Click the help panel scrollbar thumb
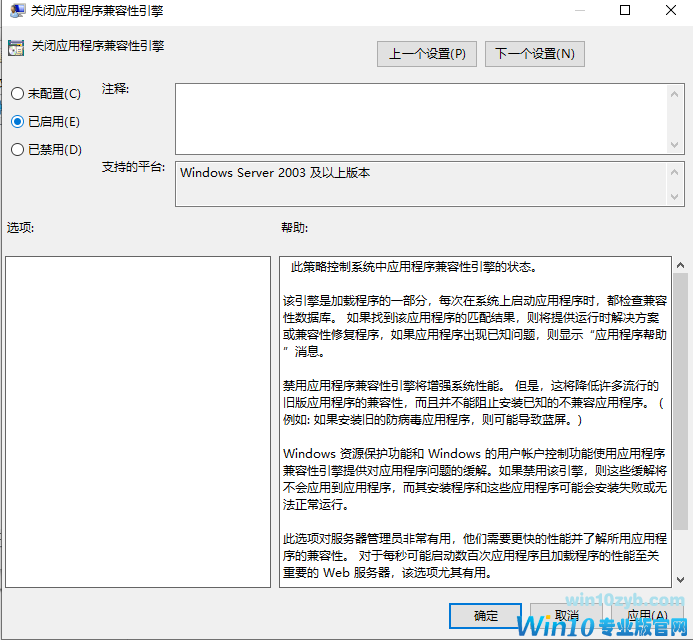Screen dimensions: 693x640 (x=680, y=401)
